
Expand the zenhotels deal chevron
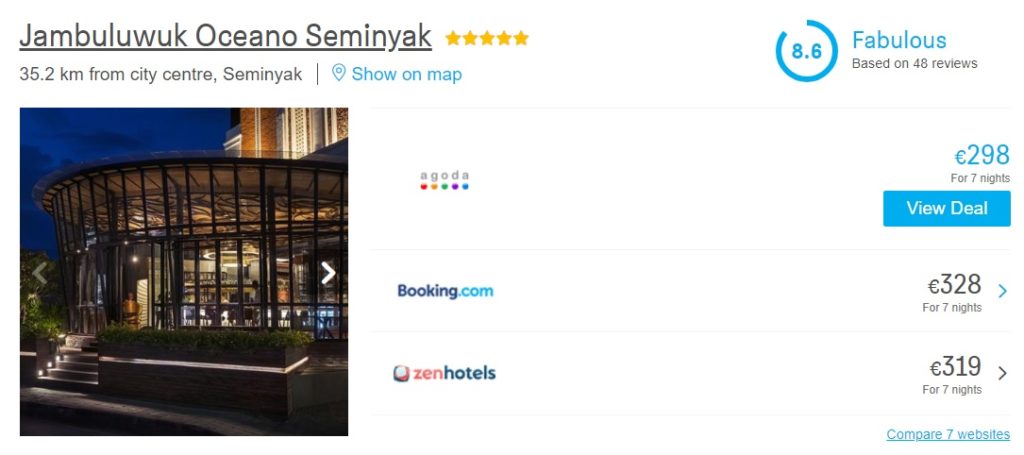pyautogui.click(x=1002, y=374)
